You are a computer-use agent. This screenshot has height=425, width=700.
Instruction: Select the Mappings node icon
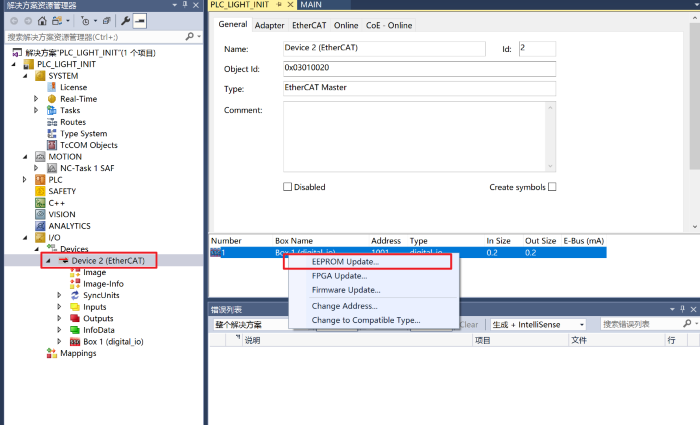(51, 353)
